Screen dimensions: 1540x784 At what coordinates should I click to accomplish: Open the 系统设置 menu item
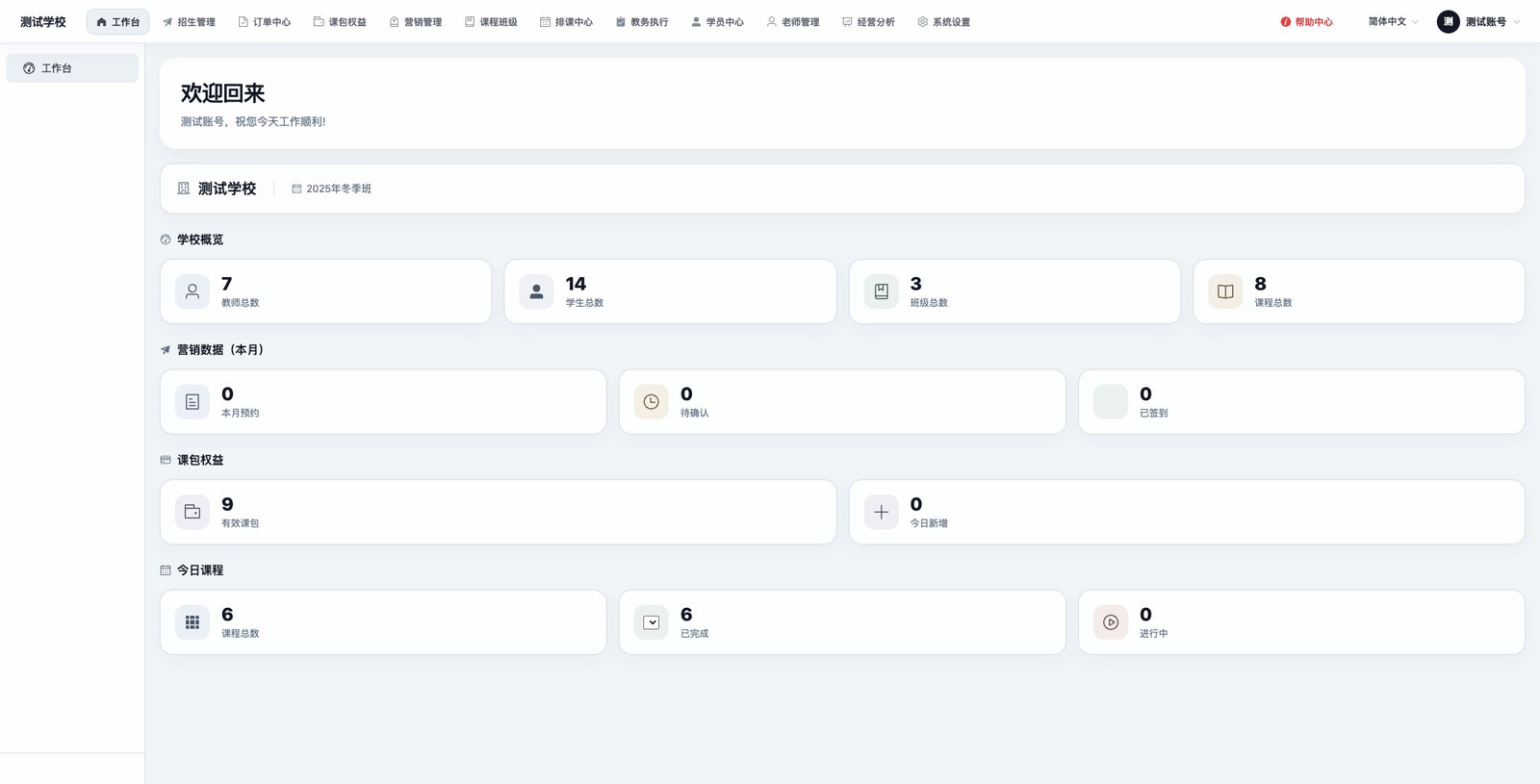point(943,21)
